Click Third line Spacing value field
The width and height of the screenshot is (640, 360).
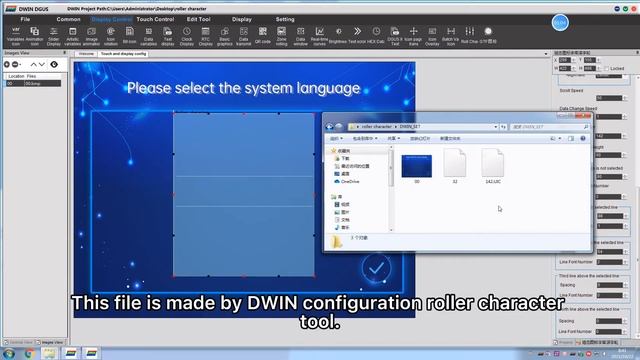pyautogui.click(x=609, y=285)
